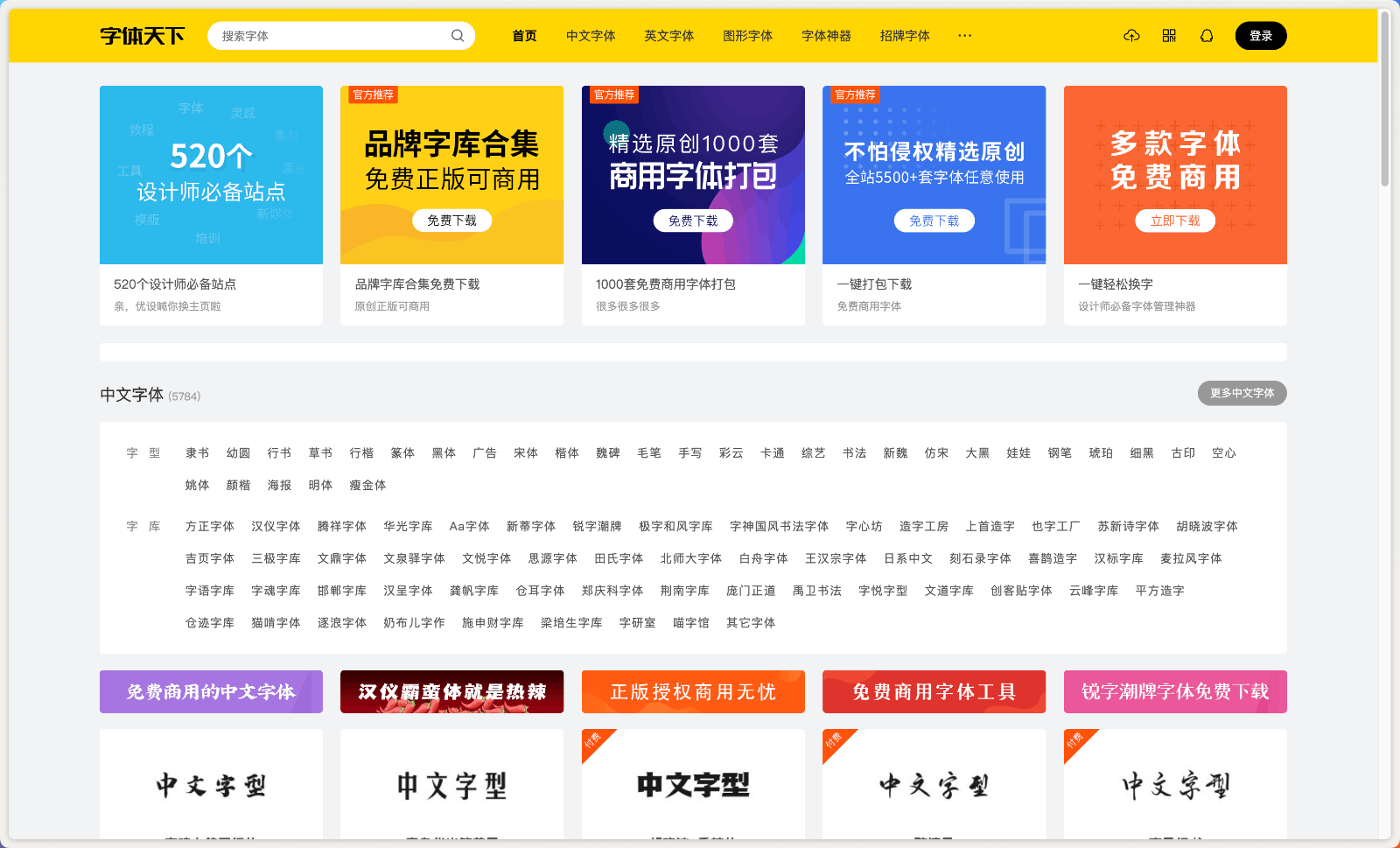Click the cloud upload icon in navbar
This screenshot has width=1400, height=848.
coord(1131,36)
